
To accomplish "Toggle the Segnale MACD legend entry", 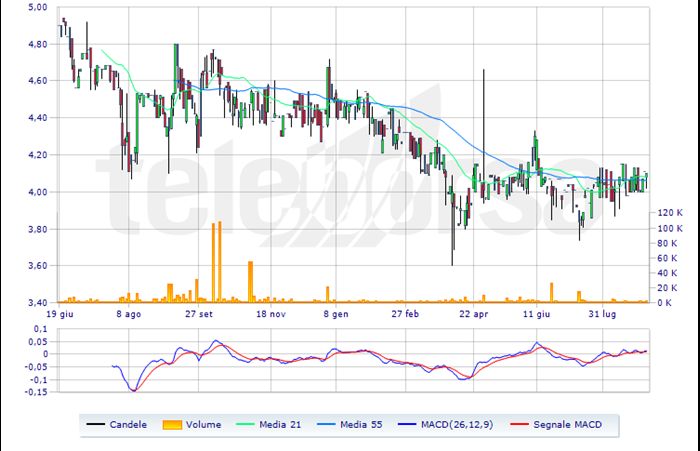I will 556,424.
